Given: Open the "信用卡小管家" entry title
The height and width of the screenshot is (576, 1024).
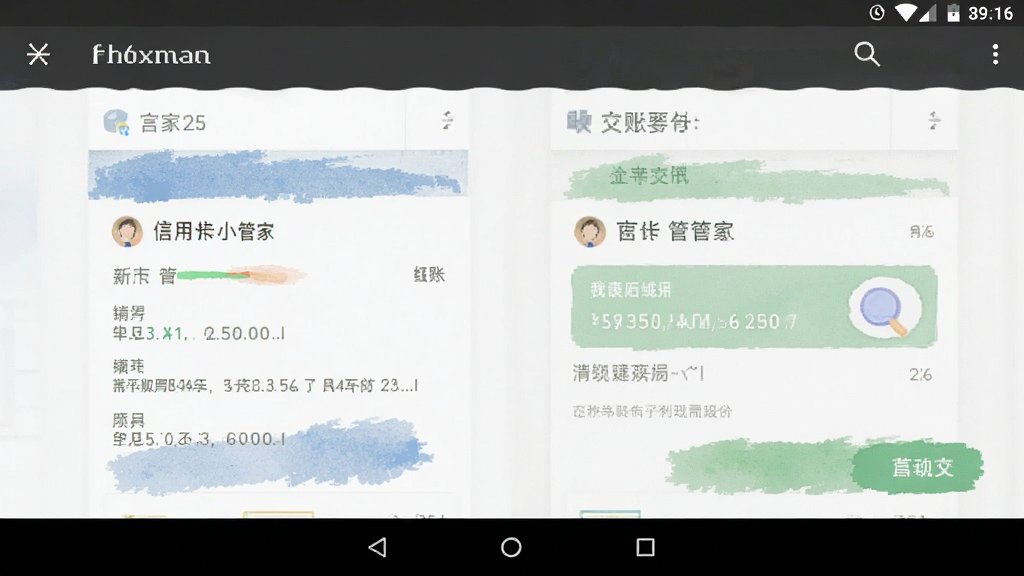Looking at the screenshot, I should (214, 231).
